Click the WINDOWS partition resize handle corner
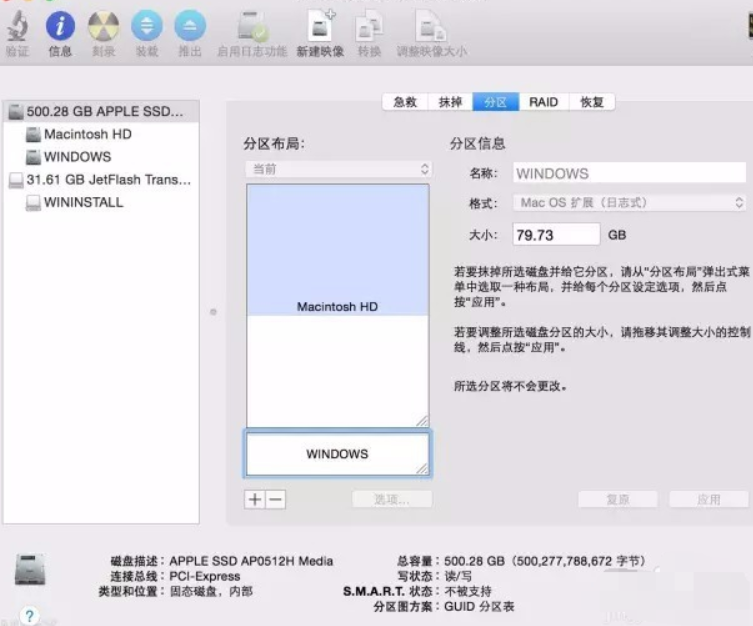Image resolution: width=753 pixels, height=626 pixels. coord(422,469)
